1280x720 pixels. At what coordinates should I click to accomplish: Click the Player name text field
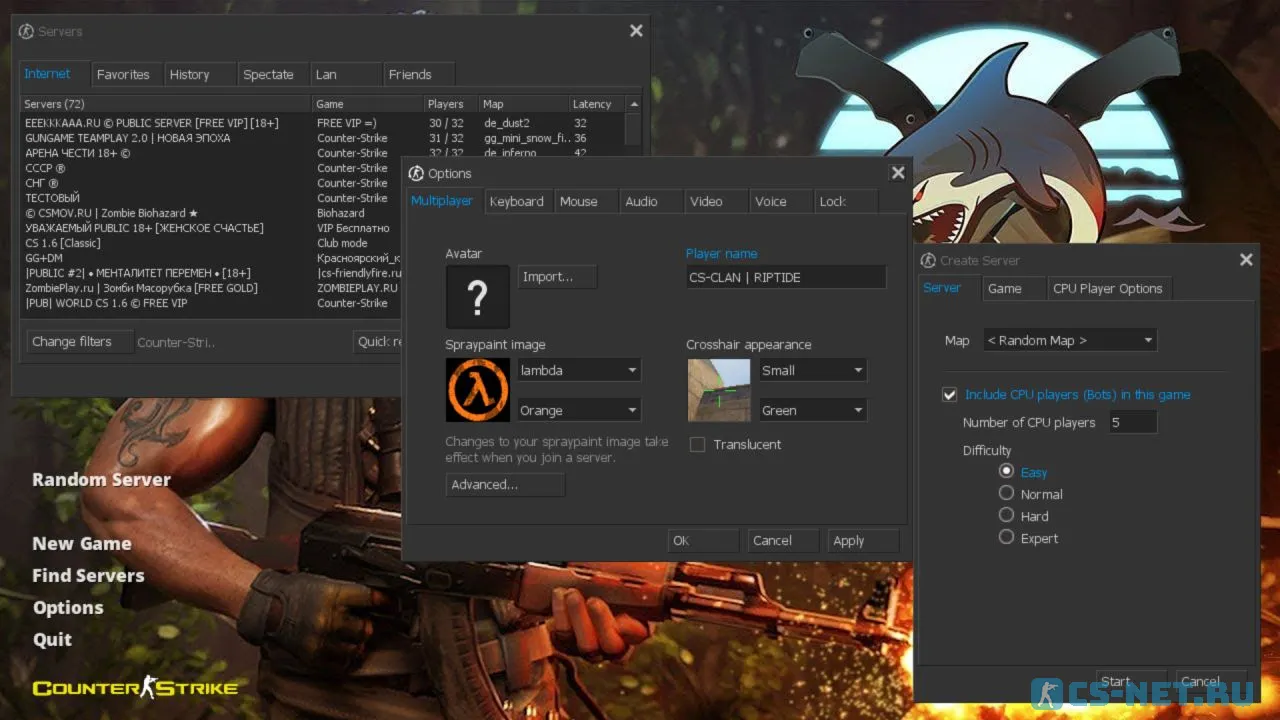click(785, 278)
